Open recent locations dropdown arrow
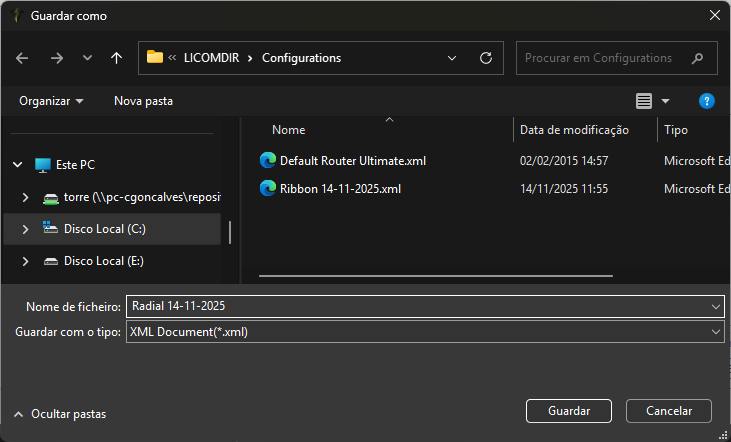Viewport: 731px width, 442px height. point(87,58)
